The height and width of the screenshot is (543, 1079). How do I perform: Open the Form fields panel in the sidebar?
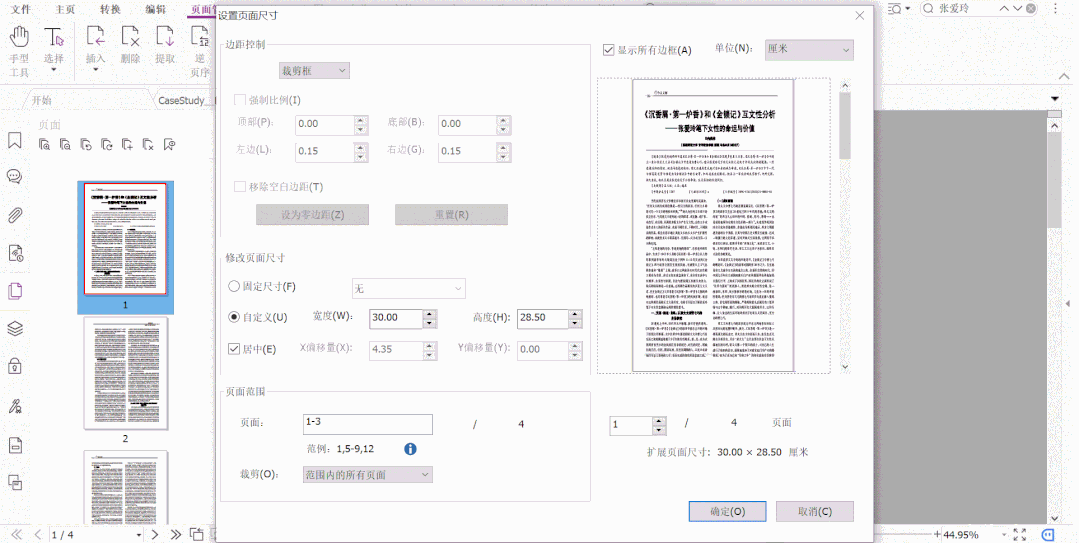[x=14, y=445]
